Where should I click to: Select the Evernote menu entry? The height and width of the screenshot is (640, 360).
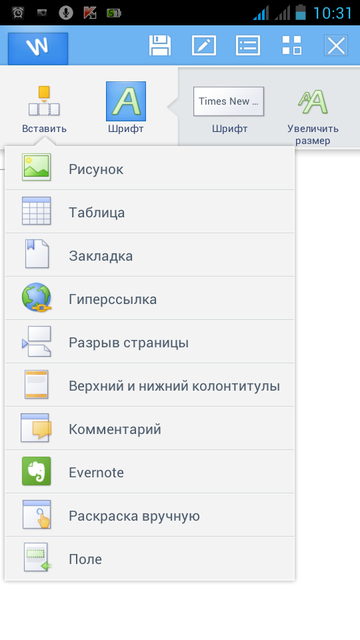pos(150,471)
